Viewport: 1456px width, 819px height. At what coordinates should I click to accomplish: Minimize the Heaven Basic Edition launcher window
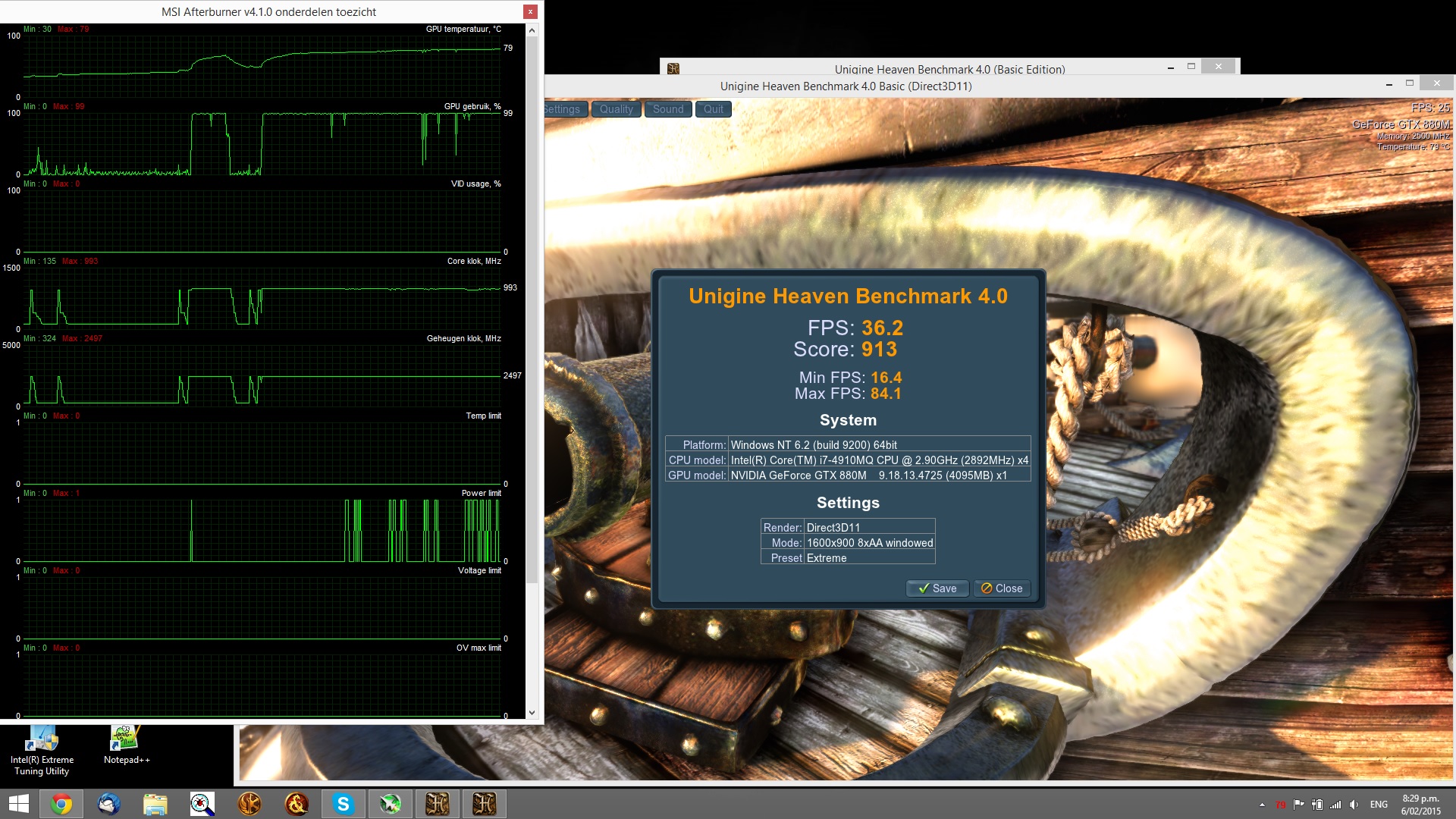tap(1171, 67)
